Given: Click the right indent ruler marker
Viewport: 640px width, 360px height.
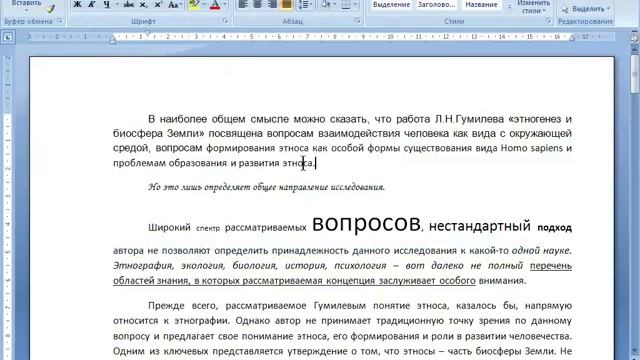Looking at the screenshot, I should tap(571, 38).
